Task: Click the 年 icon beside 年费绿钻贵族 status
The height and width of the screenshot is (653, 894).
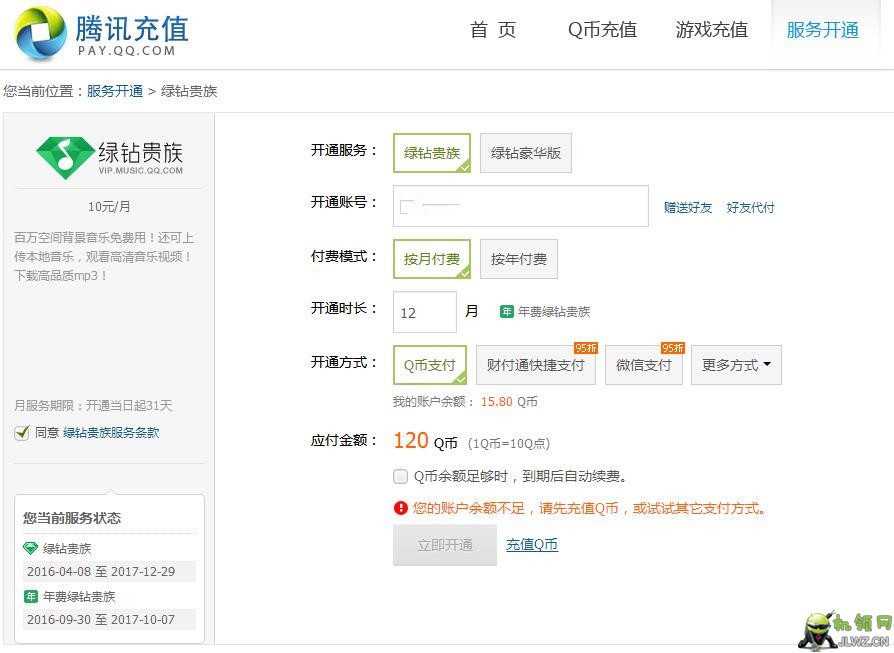Action: (x=31, y=597)
